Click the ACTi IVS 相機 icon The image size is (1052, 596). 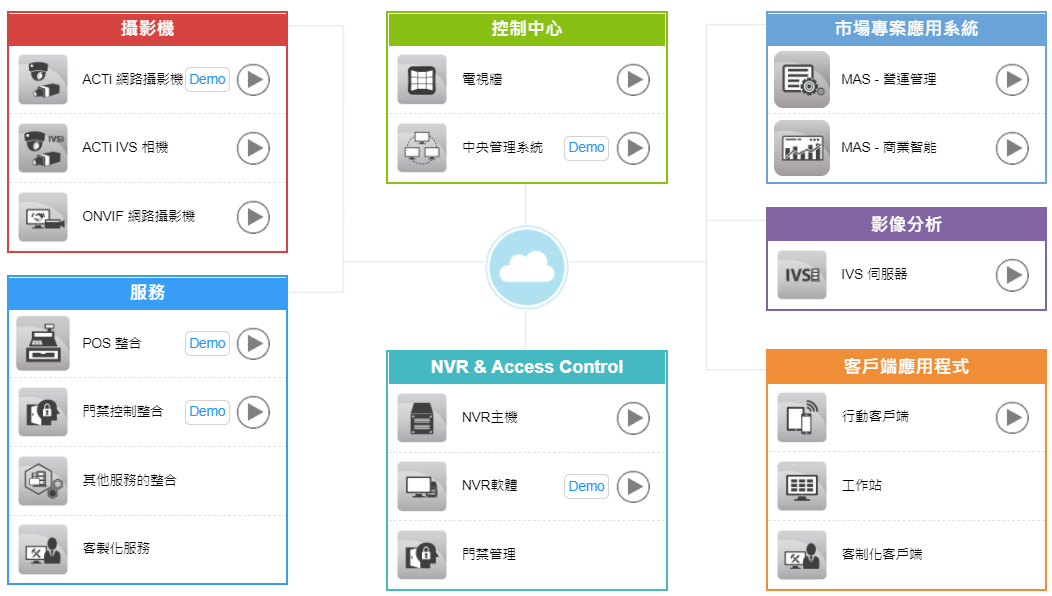point(41,148)
